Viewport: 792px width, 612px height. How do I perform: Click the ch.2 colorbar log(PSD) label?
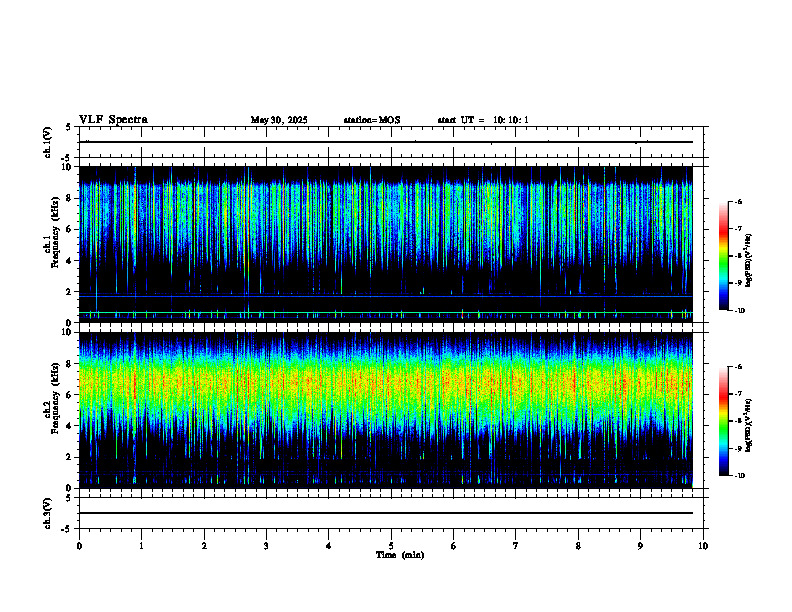[x=749, y=425]
